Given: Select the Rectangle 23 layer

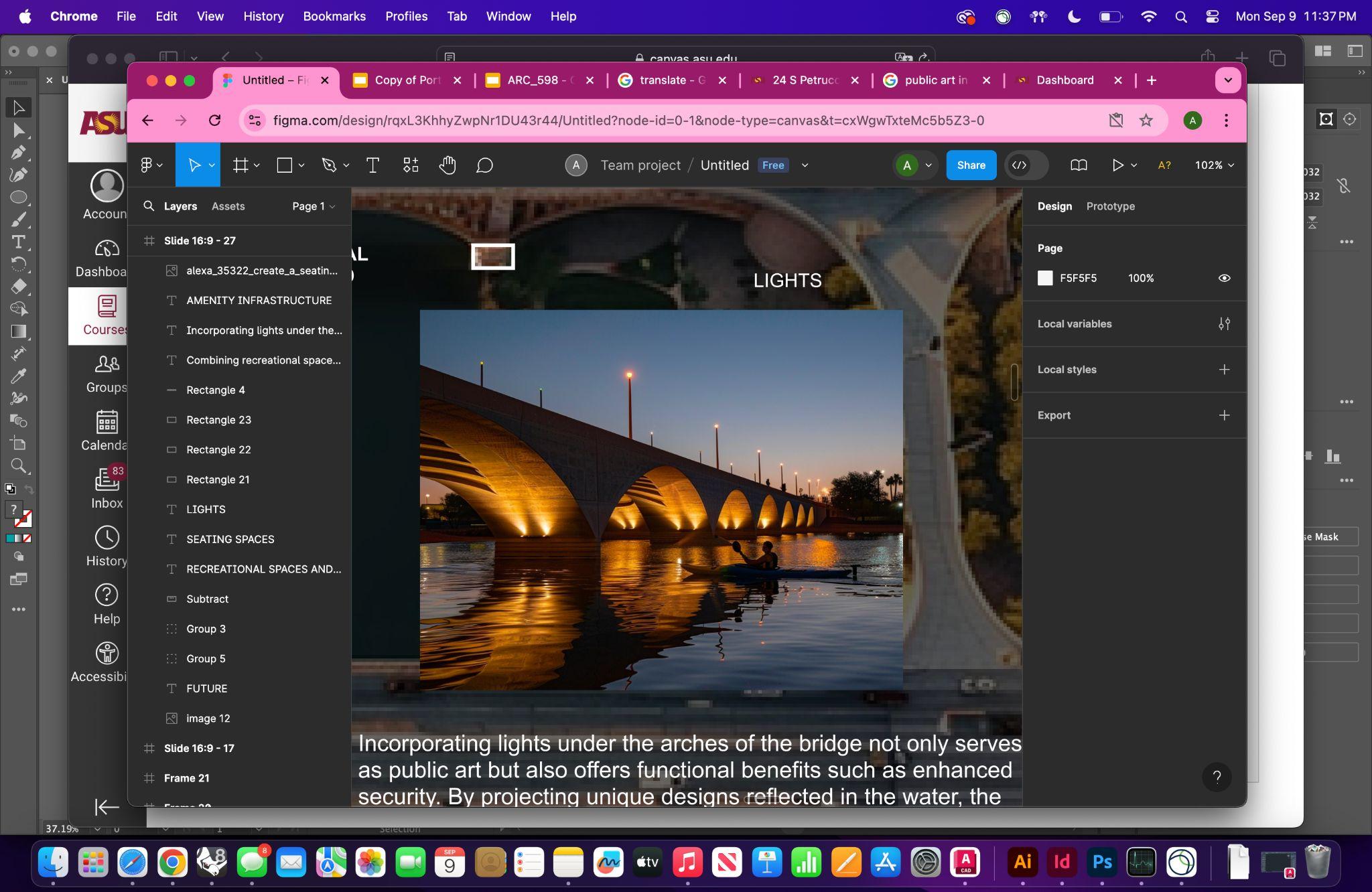Looking at the screenshot, I should pyautogui.click(x=218, y=420).
